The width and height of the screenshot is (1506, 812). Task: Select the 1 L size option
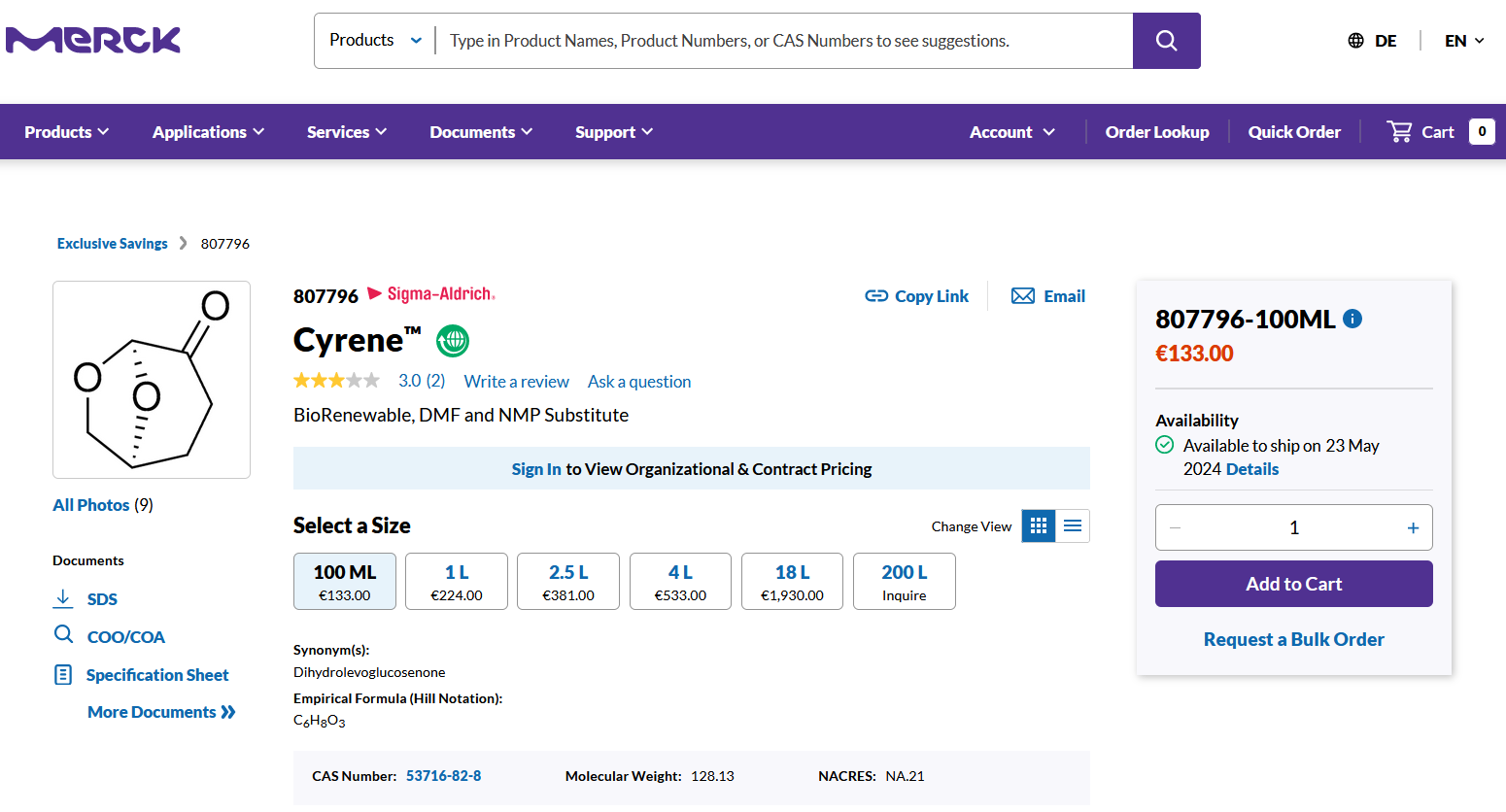(457, 581)
